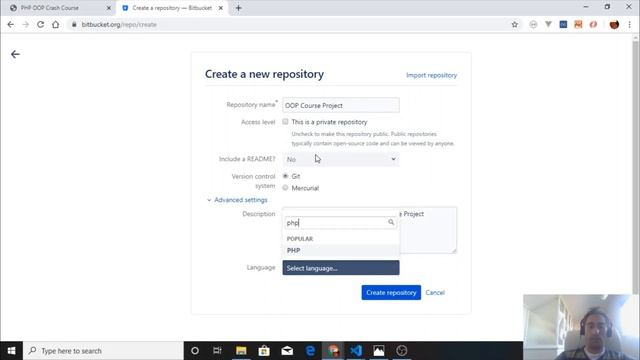Click the orange extension icon
640x360 pixels.
pyautogui.click(x=578, y=24)
